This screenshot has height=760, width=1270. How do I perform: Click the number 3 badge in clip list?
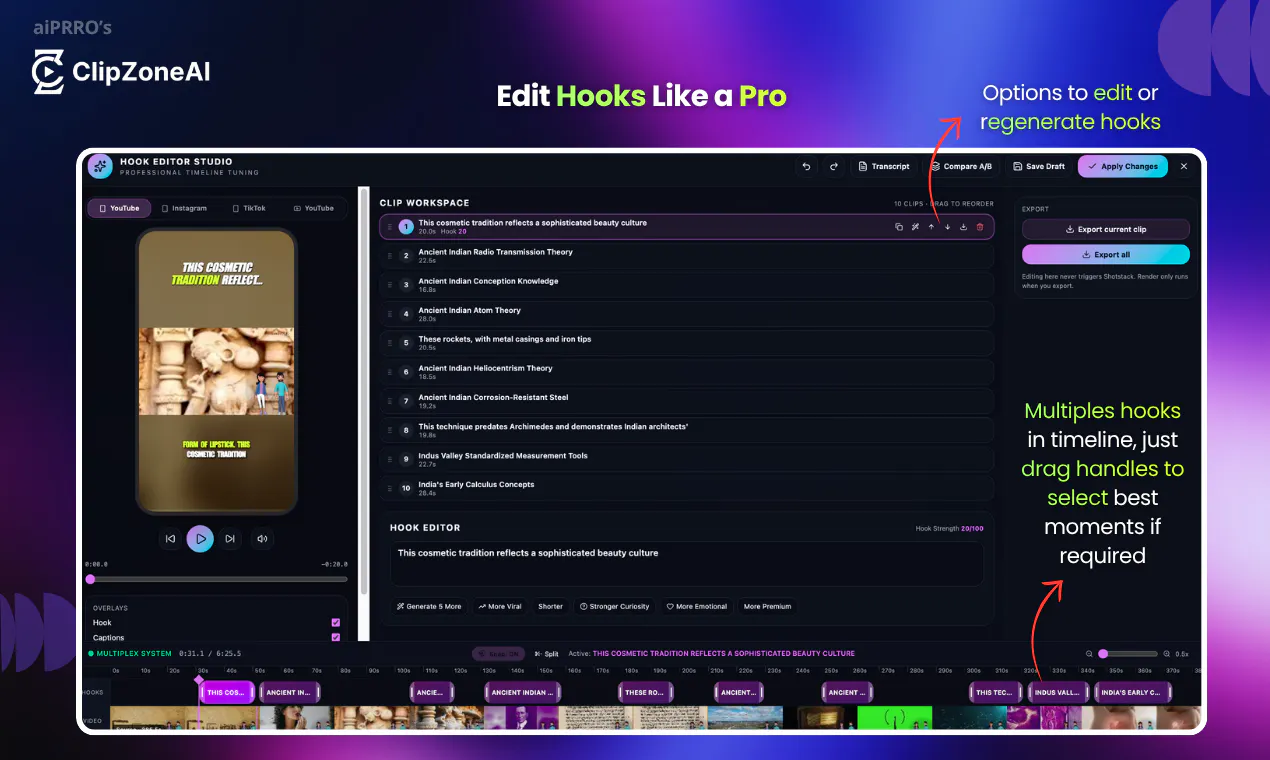406,285
